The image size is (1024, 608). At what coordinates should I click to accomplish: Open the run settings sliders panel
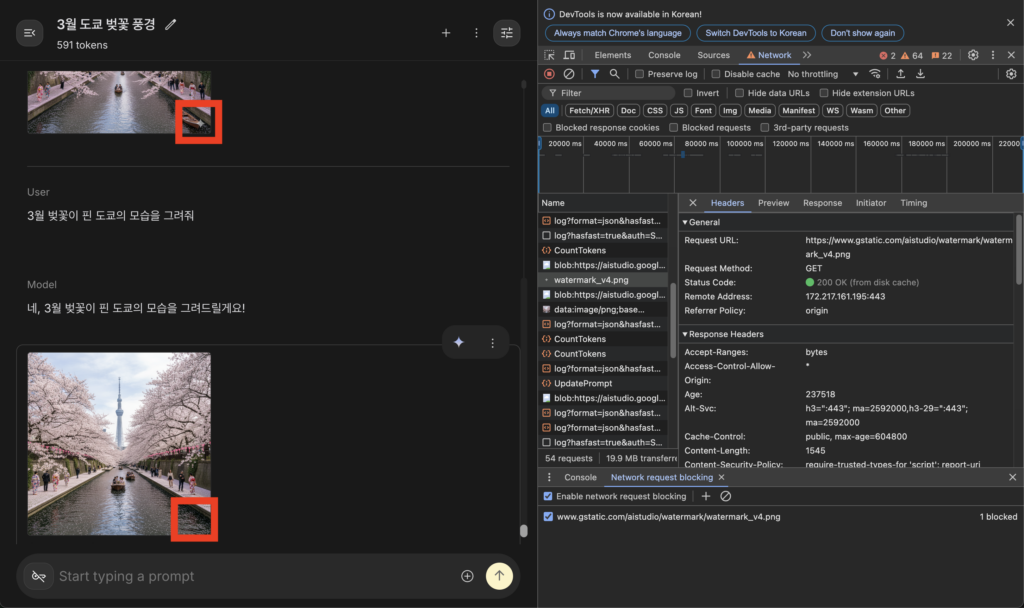click(507, 33)
